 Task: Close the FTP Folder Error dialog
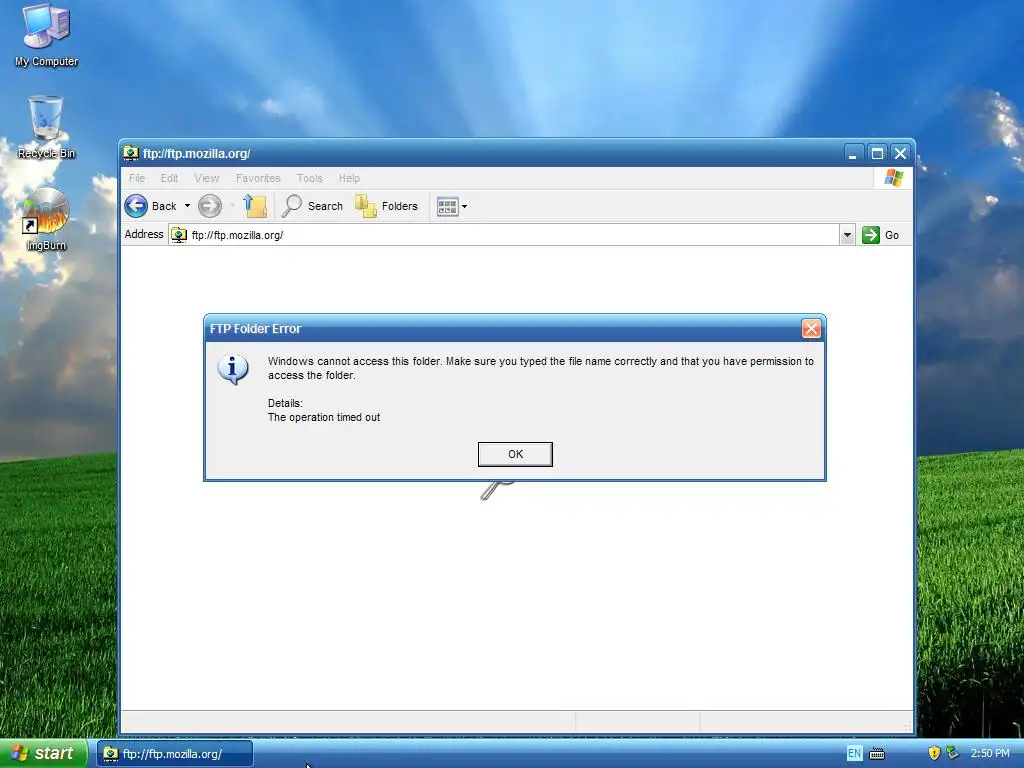(811, 328)
